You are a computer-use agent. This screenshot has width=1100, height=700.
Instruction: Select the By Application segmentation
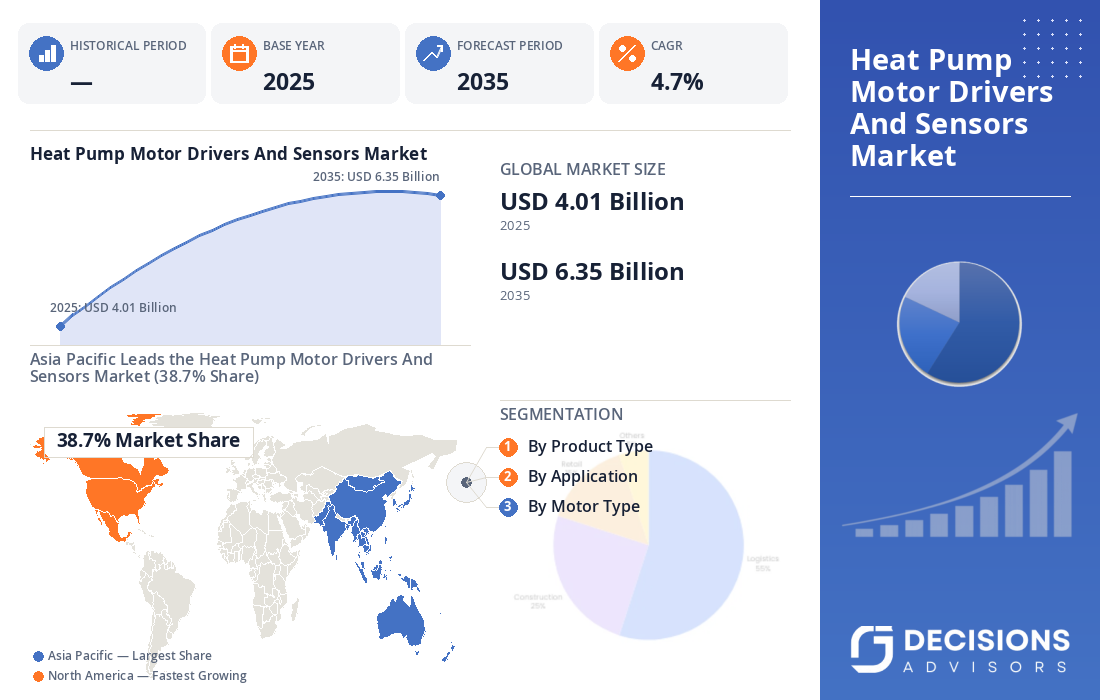pyautogui.click(x=582, y=477)
